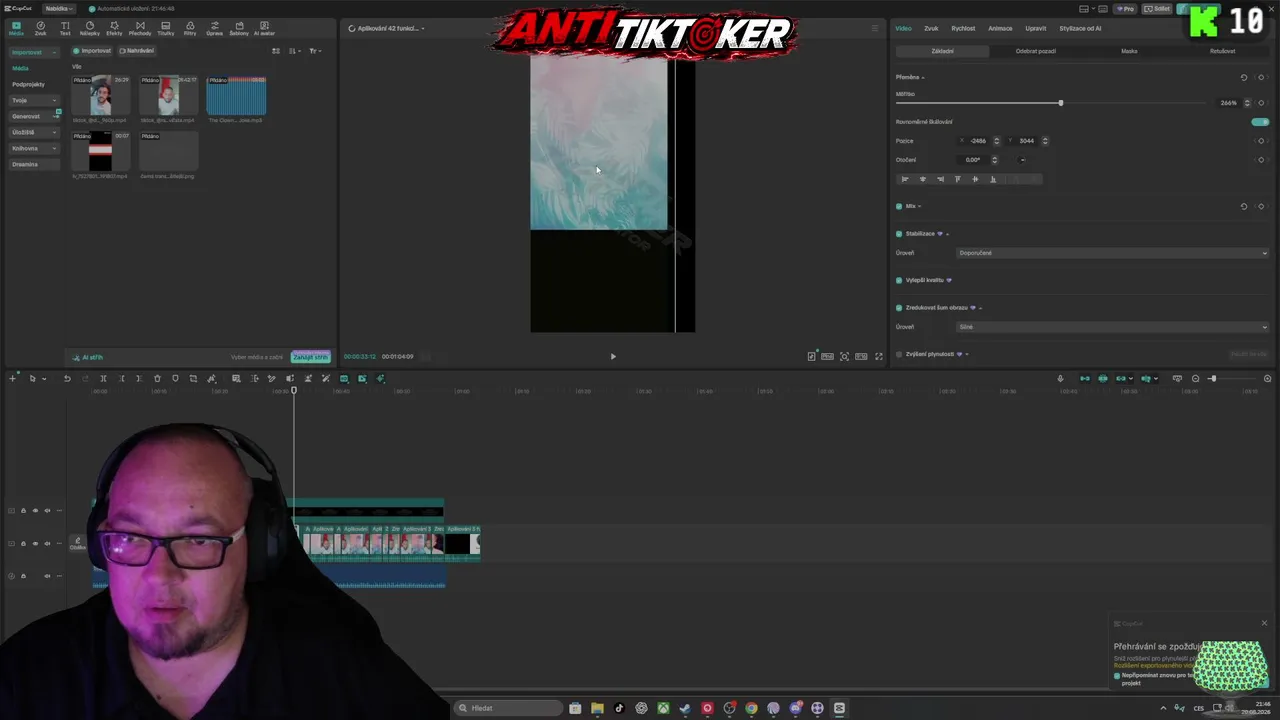Viewport: 1280px width, 720px height.
Task: Select the Média tab in top toolbar
Action: 16,28
